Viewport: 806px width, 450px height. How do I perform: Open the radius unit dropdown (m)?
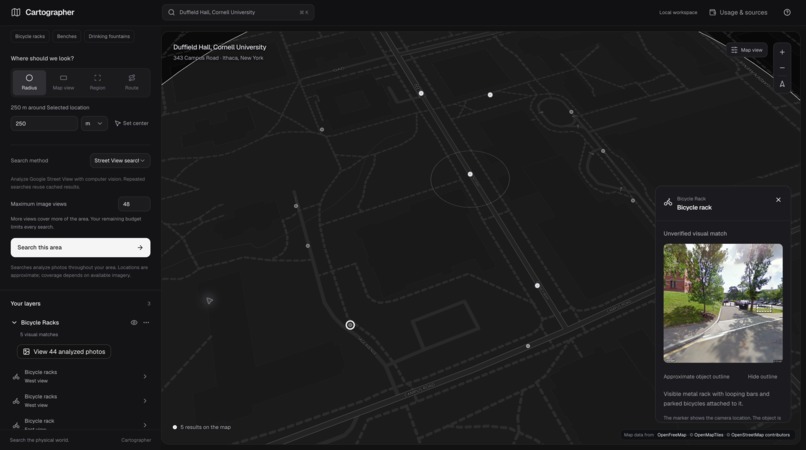point(94,123)
